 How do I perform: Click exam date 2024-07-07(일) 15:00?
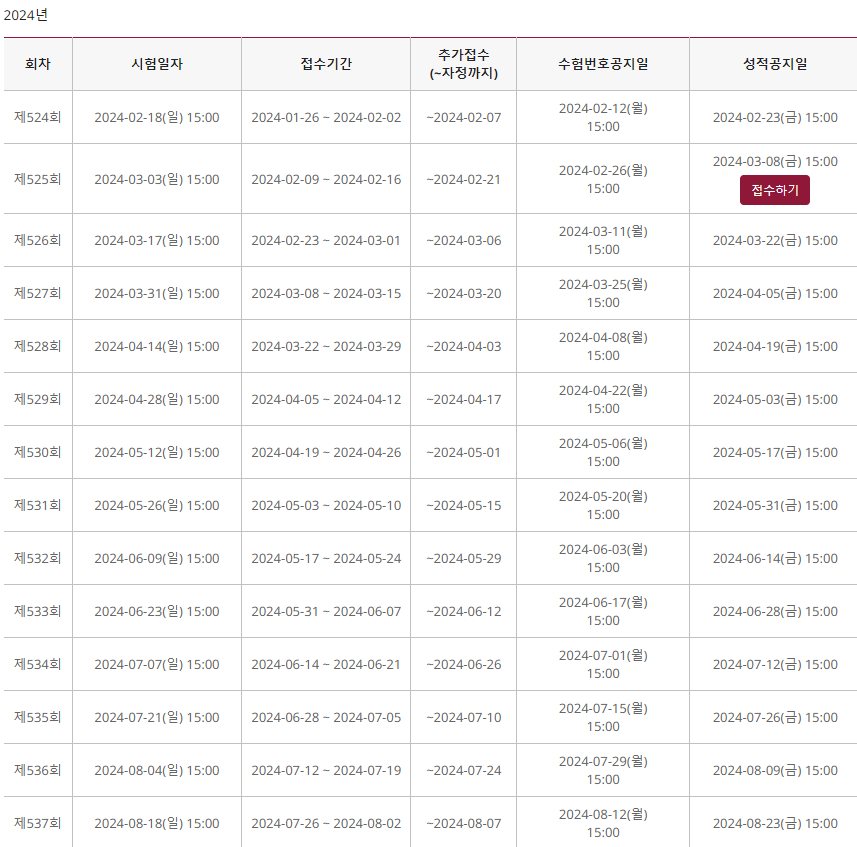point(157,664)
